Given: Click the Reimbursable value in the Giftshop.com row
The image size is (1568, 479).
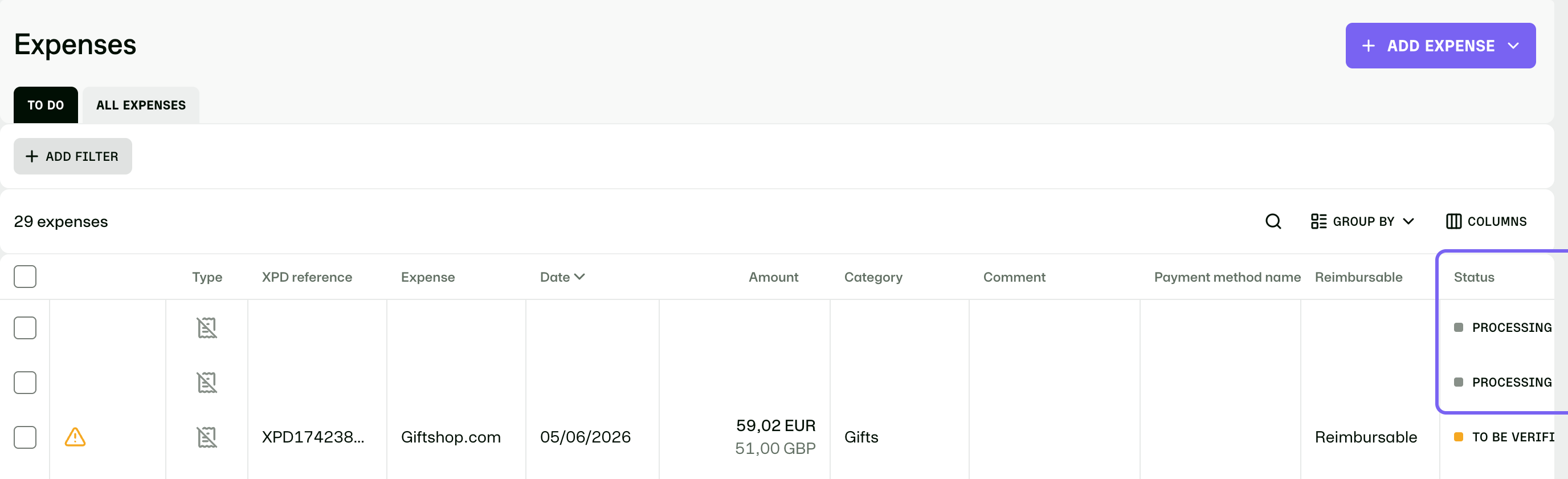Looking at the screenshot, I should [1365, 437].
